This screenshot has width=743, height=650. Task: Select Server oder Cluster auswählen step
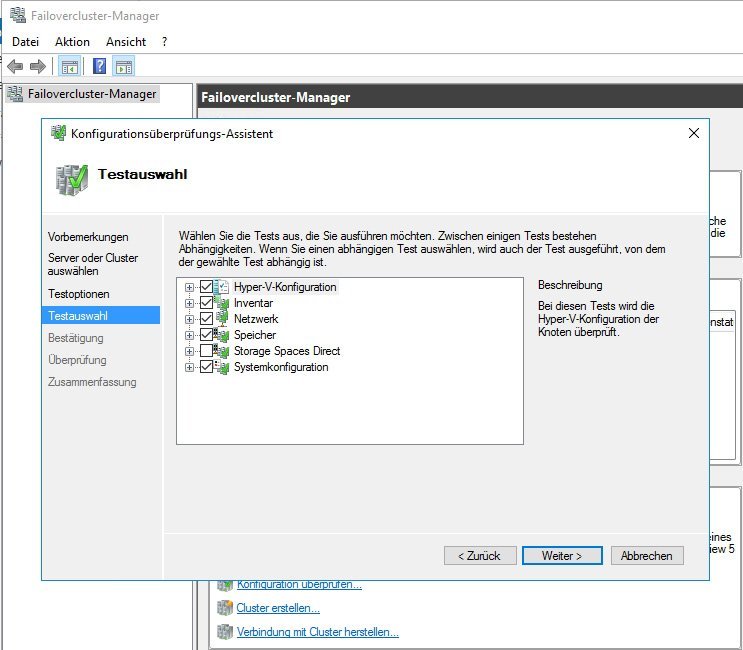pyautogui.click(x=93, y=264)
